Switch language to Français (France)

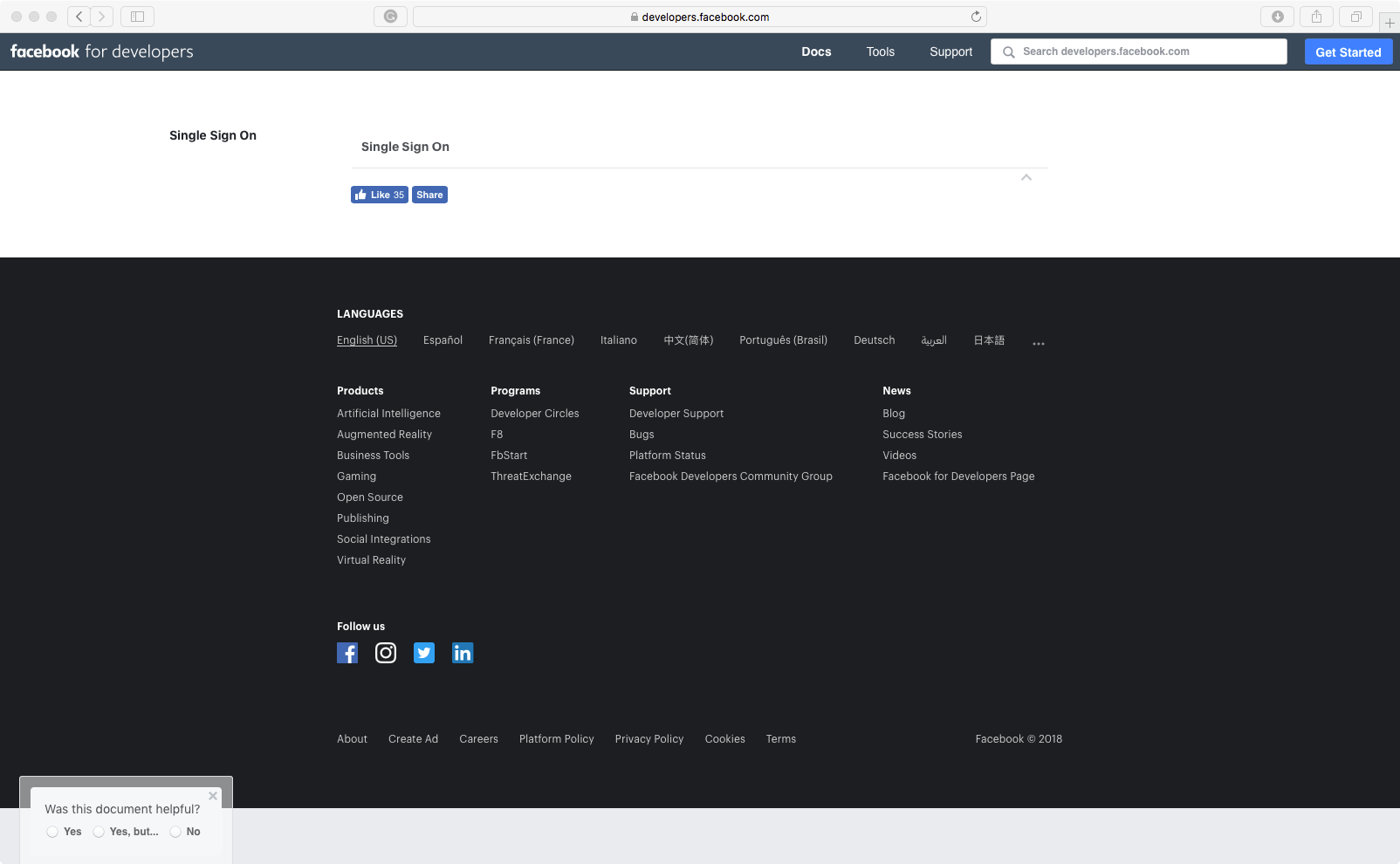click(x=532, y=340)
